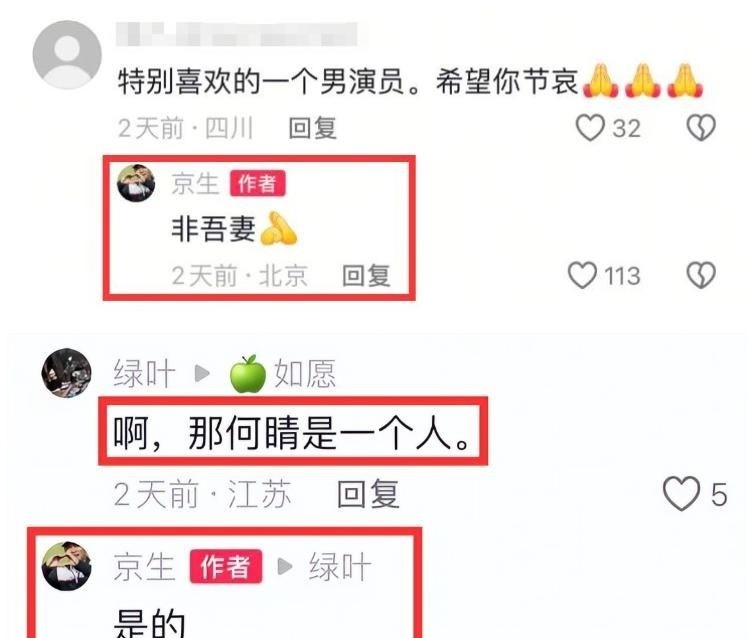The width and height of the screenshot is (747, 638).
Task: Open 京生 username in first reply
Action: [195, 183]
